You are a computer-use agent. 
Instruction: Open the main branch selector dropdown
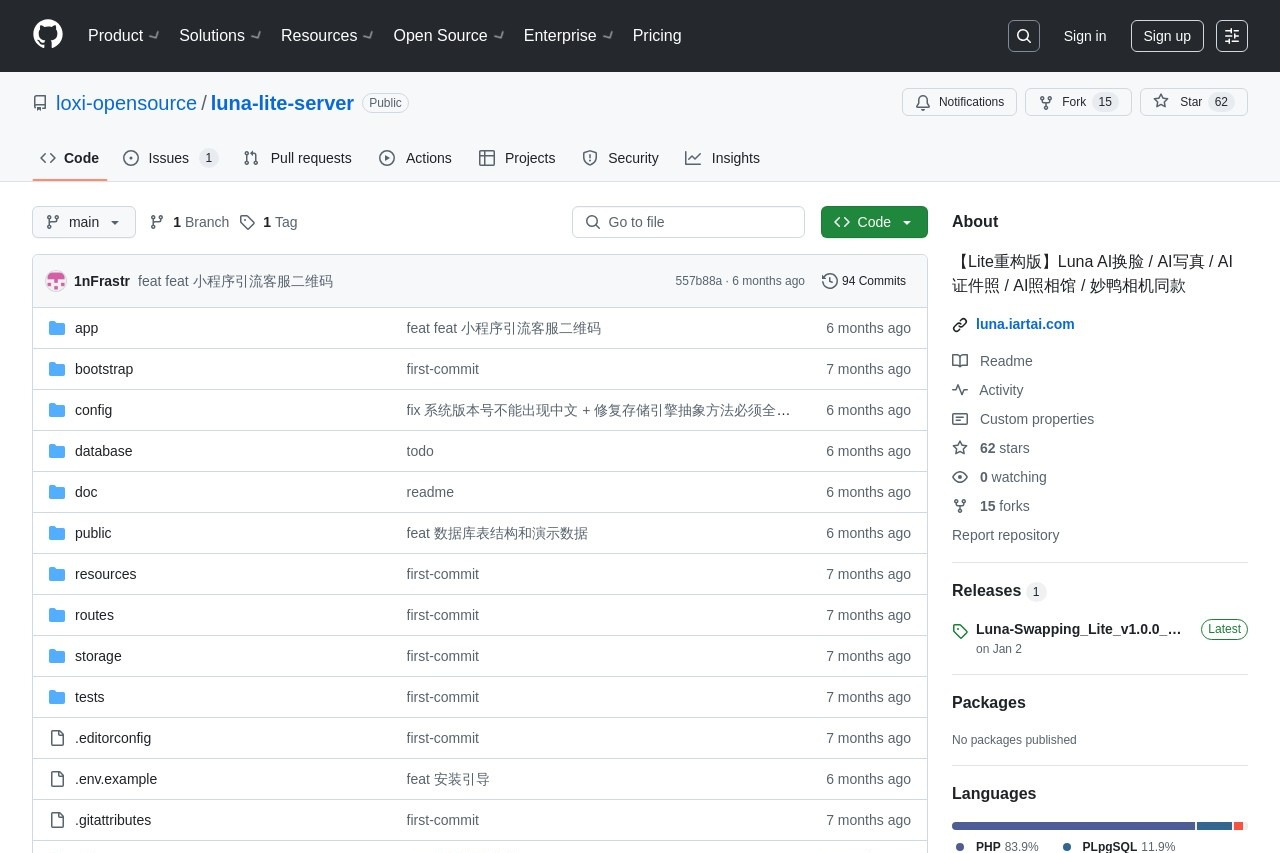[x=84, y=222]
